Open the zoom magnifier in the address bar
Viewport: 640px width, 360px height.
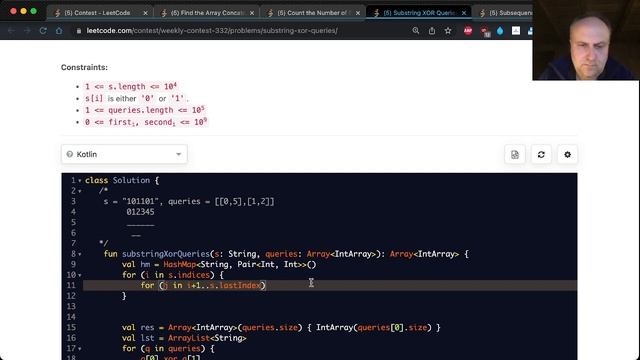click(416, 31)
